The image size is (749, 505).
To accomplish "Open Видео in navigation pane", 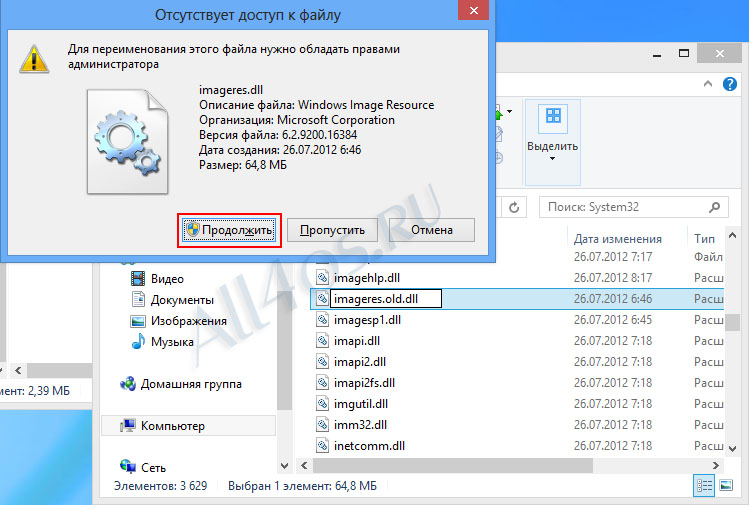I will coord(167,279).
